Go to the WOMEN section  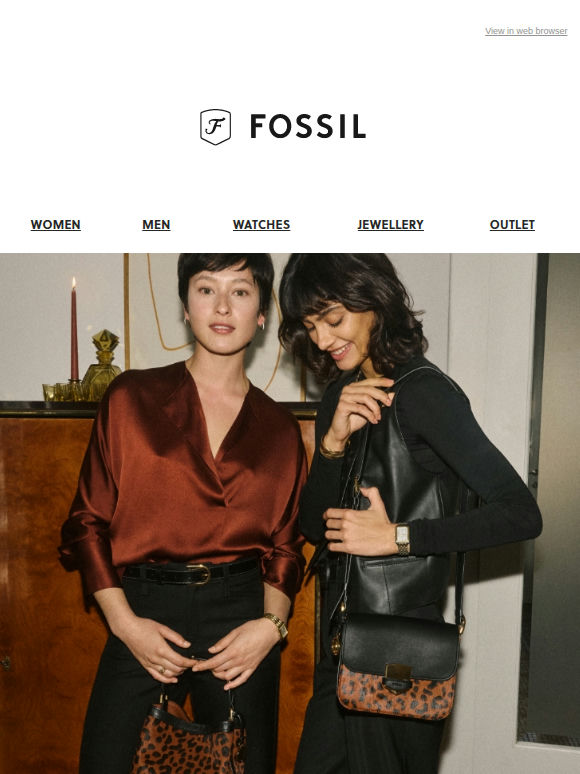tap(55, 225)
